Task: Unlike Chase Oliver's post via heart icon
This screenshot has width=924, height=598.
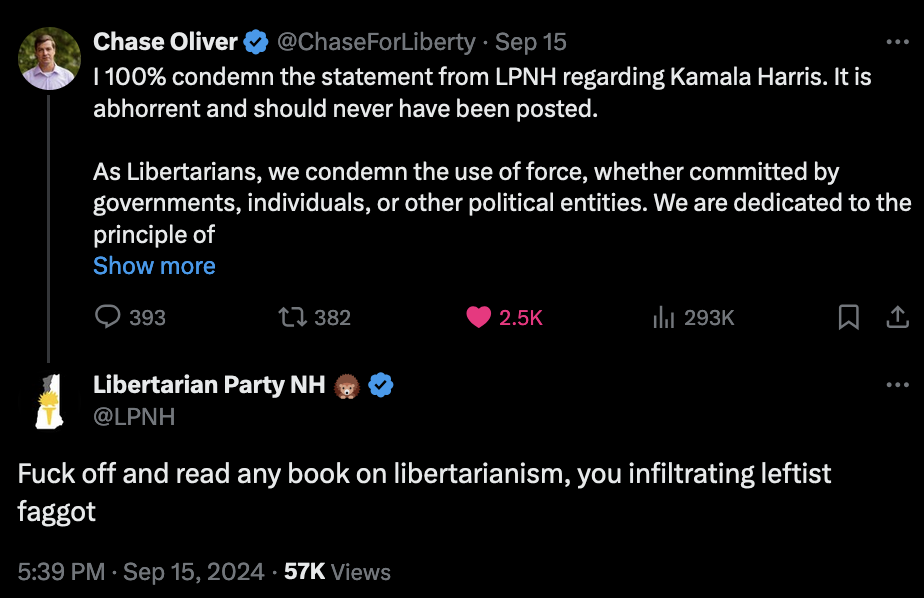Action: point(480,317)
